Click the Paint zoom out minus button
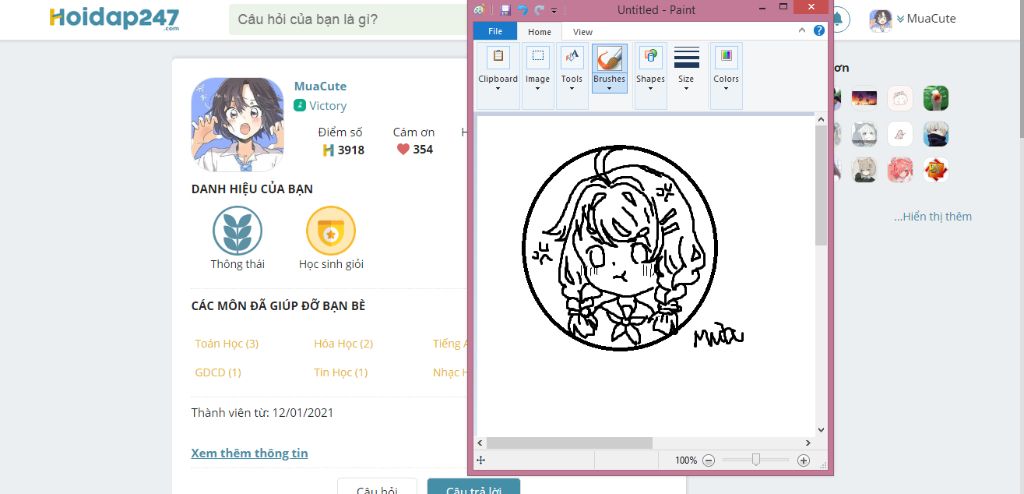Screen dimensions: 1024x494 [709, 460]
